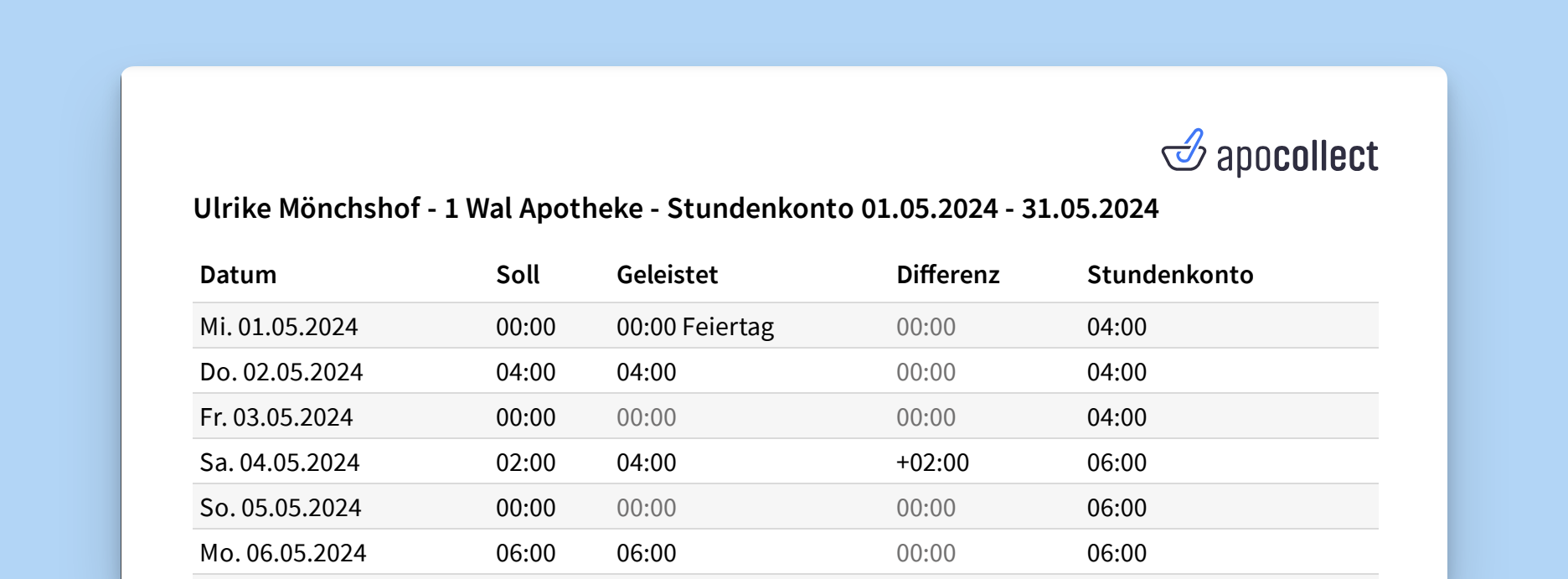
Task: Select the Do. 02.05.2024 row date
Action: pyautogui.click(x=281, y=372)
